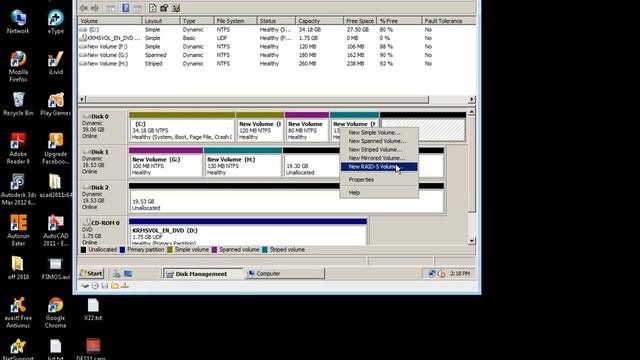Viewport: 640px width, 360px height.
Task: Sort list by the Layout column header
Action: coord(161,21)
